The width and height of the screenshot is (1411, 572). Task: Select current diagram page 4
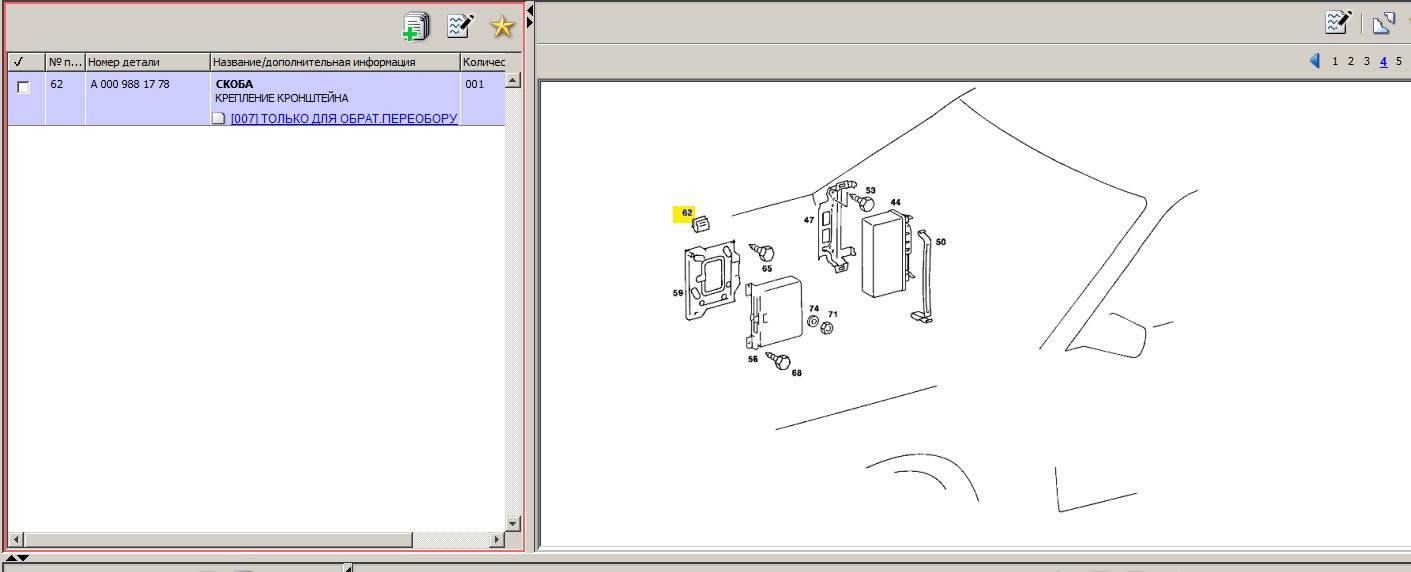coord(1383,61)
